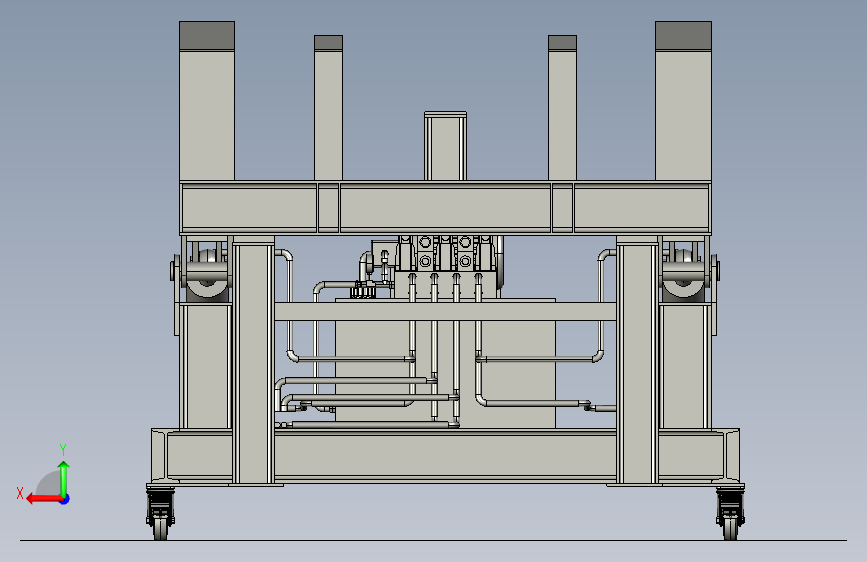867x562 pixels.
Task: Select the tall far-left upright post
Action: (207, 101)
